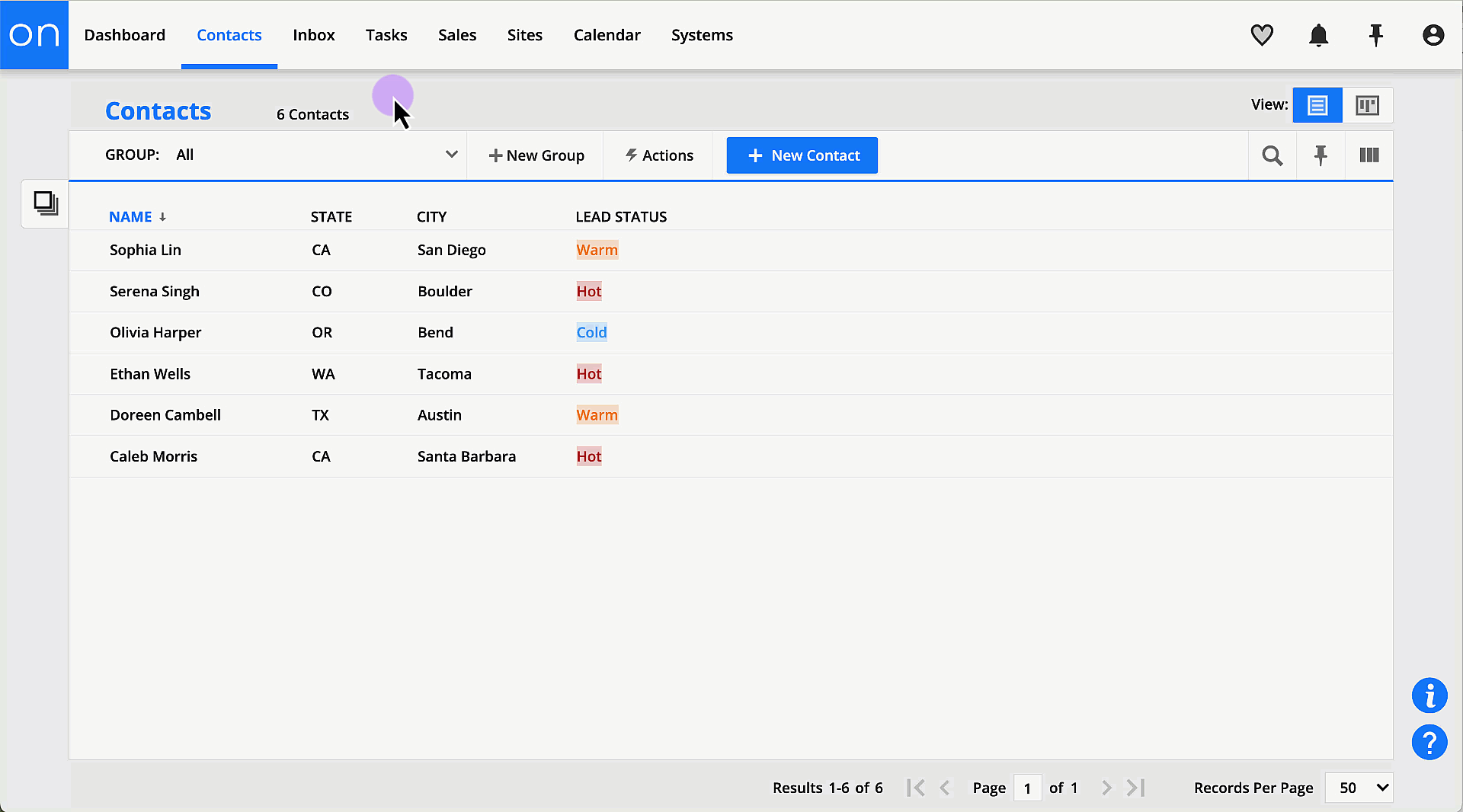Click the blue info help bubble

tap(1429, 695)
